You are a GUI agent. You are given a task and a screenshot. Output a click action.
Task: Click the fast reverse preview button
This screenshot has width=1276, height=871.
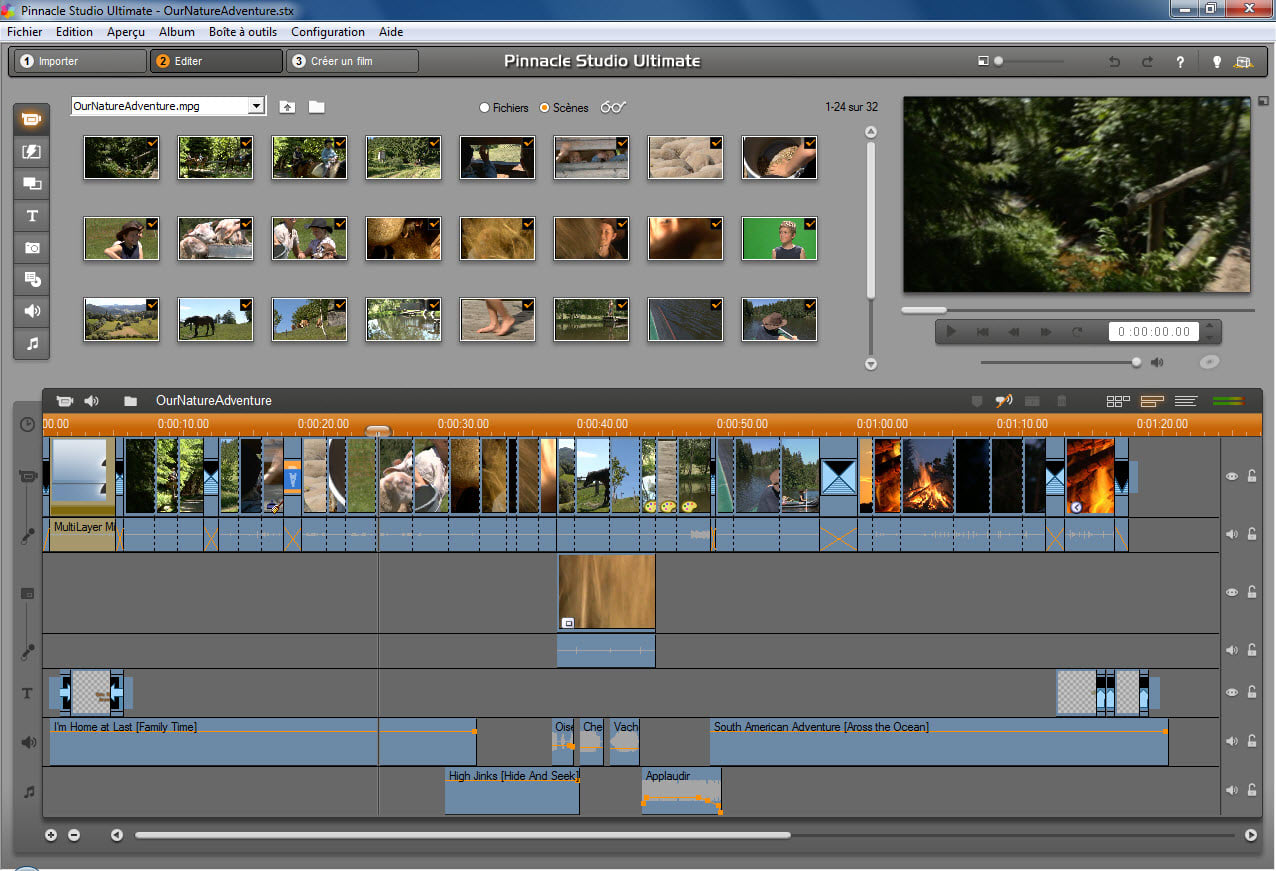tap(1014, 332)
